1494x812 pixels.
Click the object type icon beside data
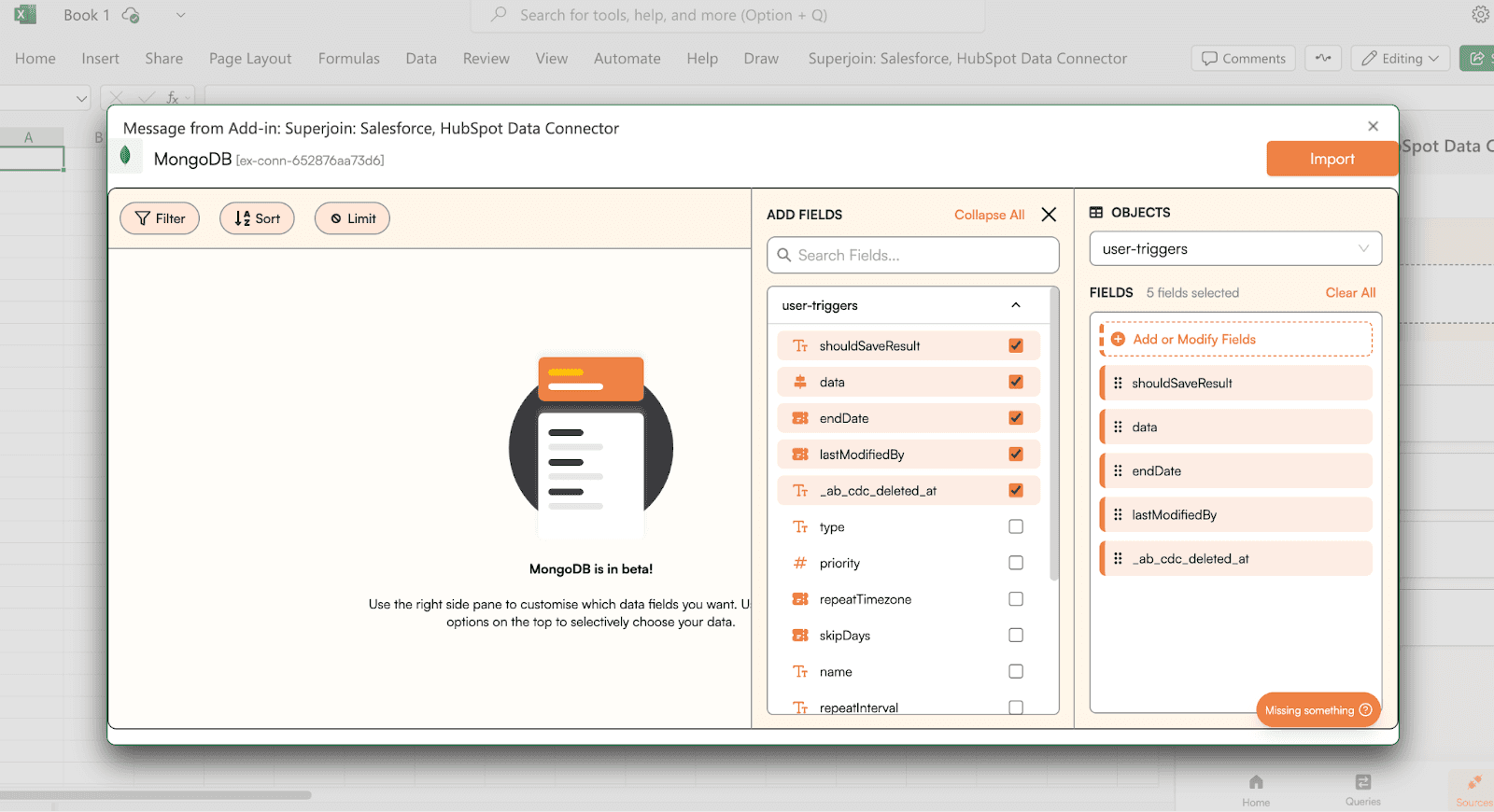800,382
